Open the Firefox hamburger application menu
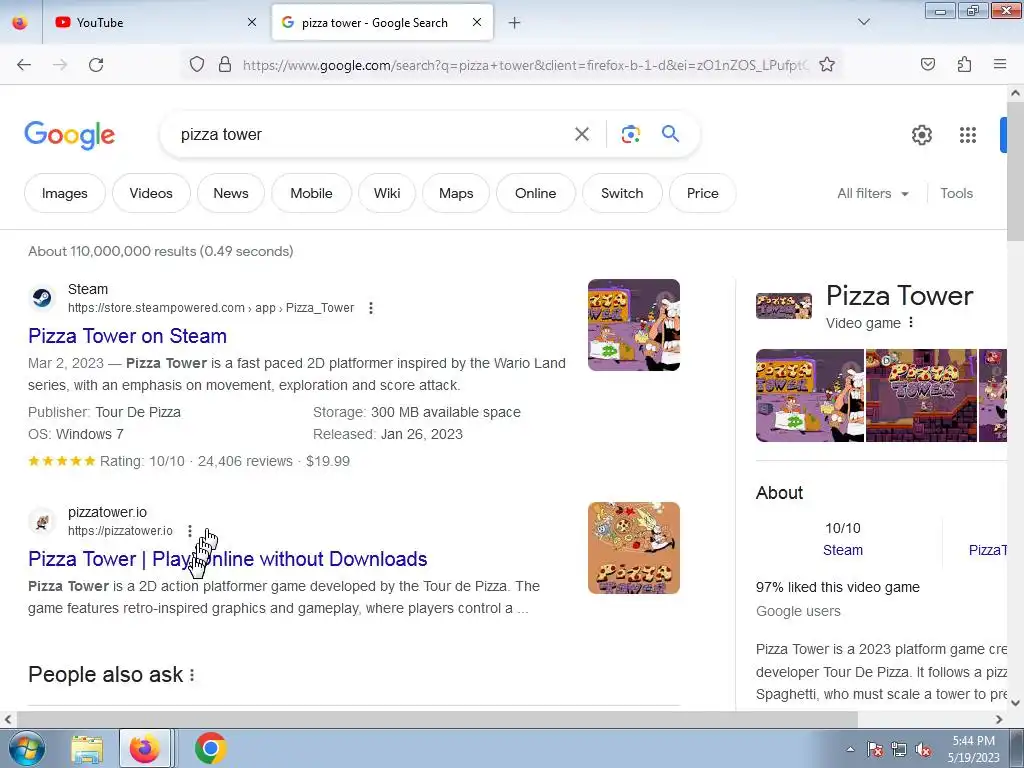This screenshot has width=1024, height=768. [1000, 64]
